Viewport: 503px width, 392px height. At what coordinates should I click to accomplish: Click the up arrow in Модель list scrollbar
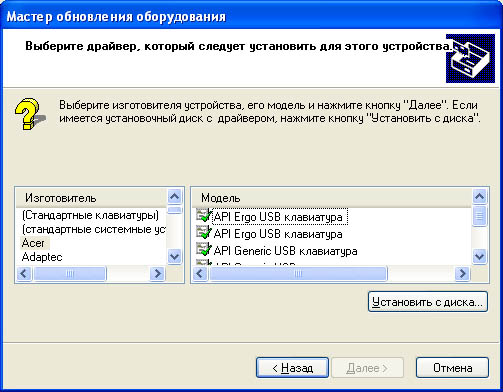tap(479, 197)
